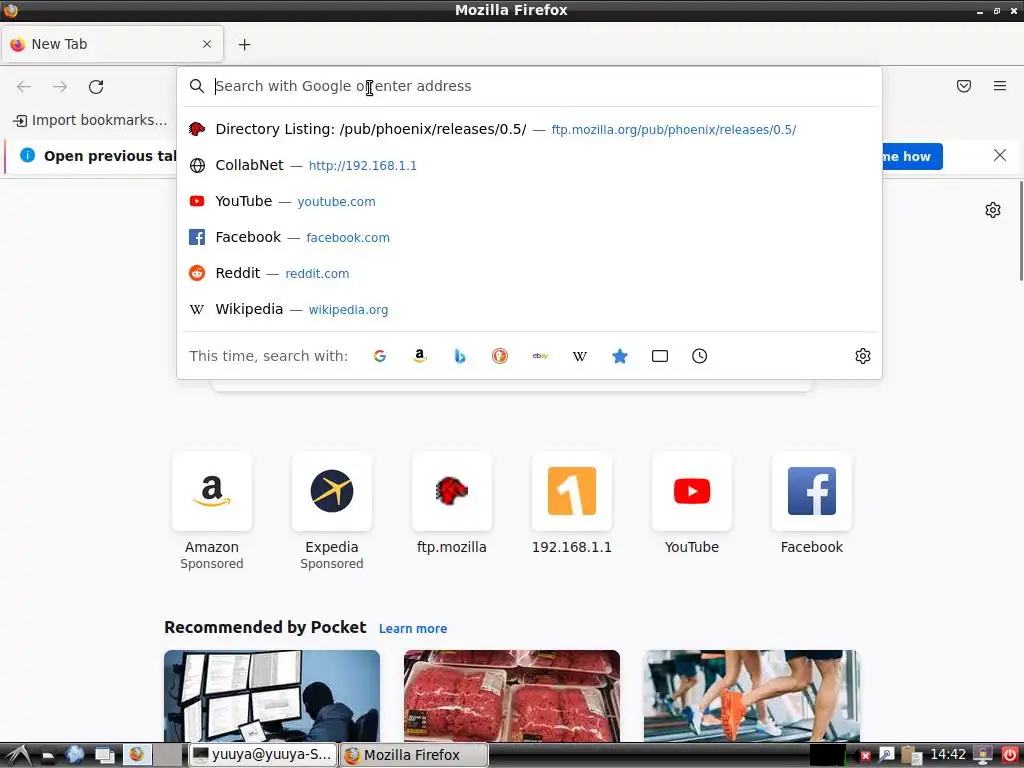Click the clock showing 14:42
Viewport: 1024px width, 768px height.
[948, 754]
